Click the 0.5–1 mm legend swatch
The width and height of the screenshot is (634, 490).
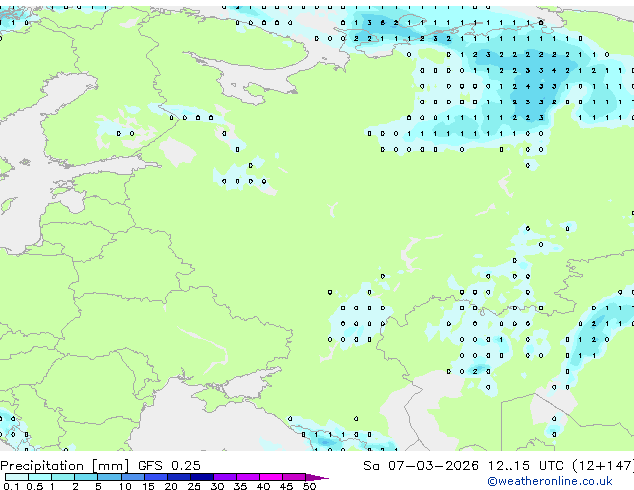point(40,477)
